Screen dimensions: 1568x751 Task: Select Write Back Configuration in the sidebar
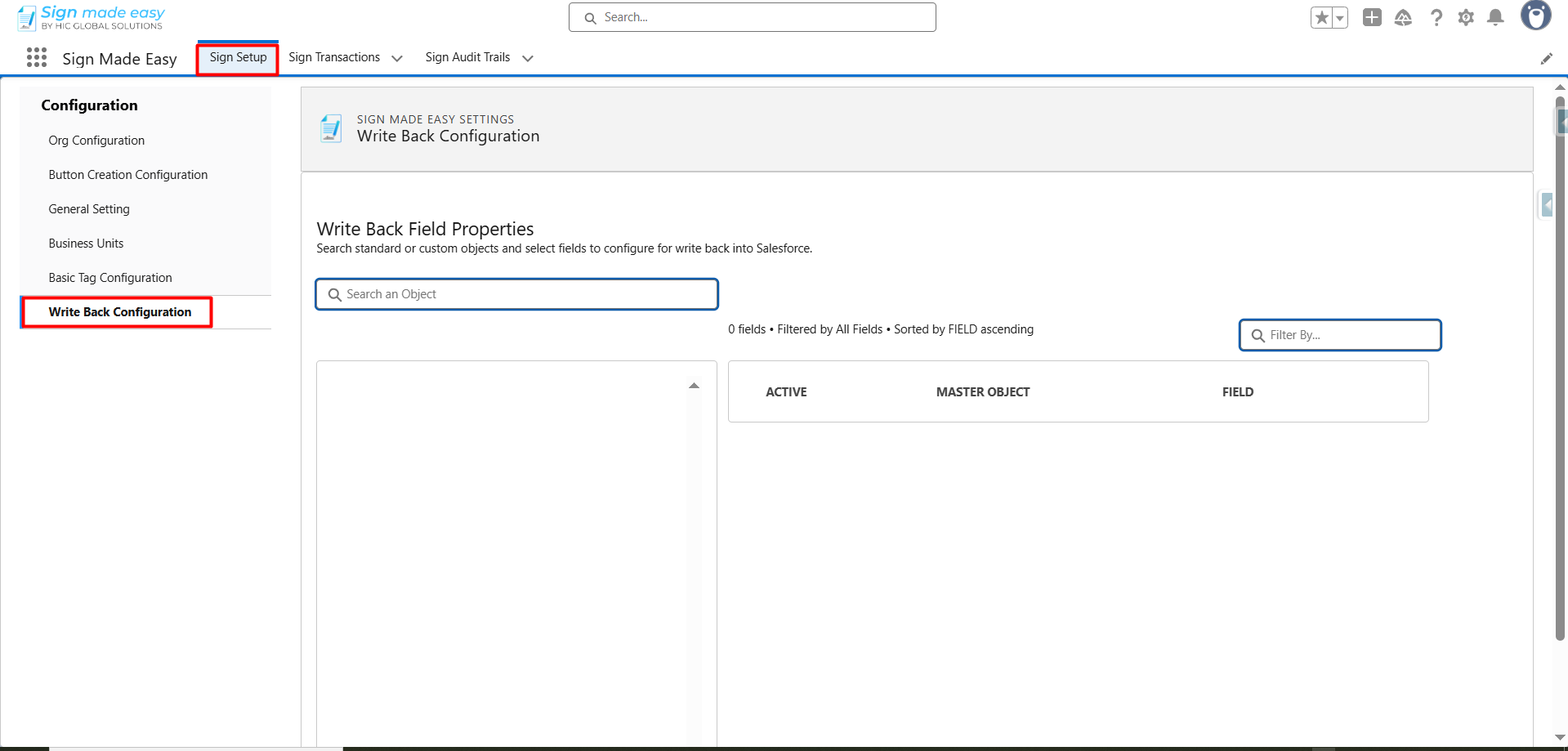click(x=119, y=312)
